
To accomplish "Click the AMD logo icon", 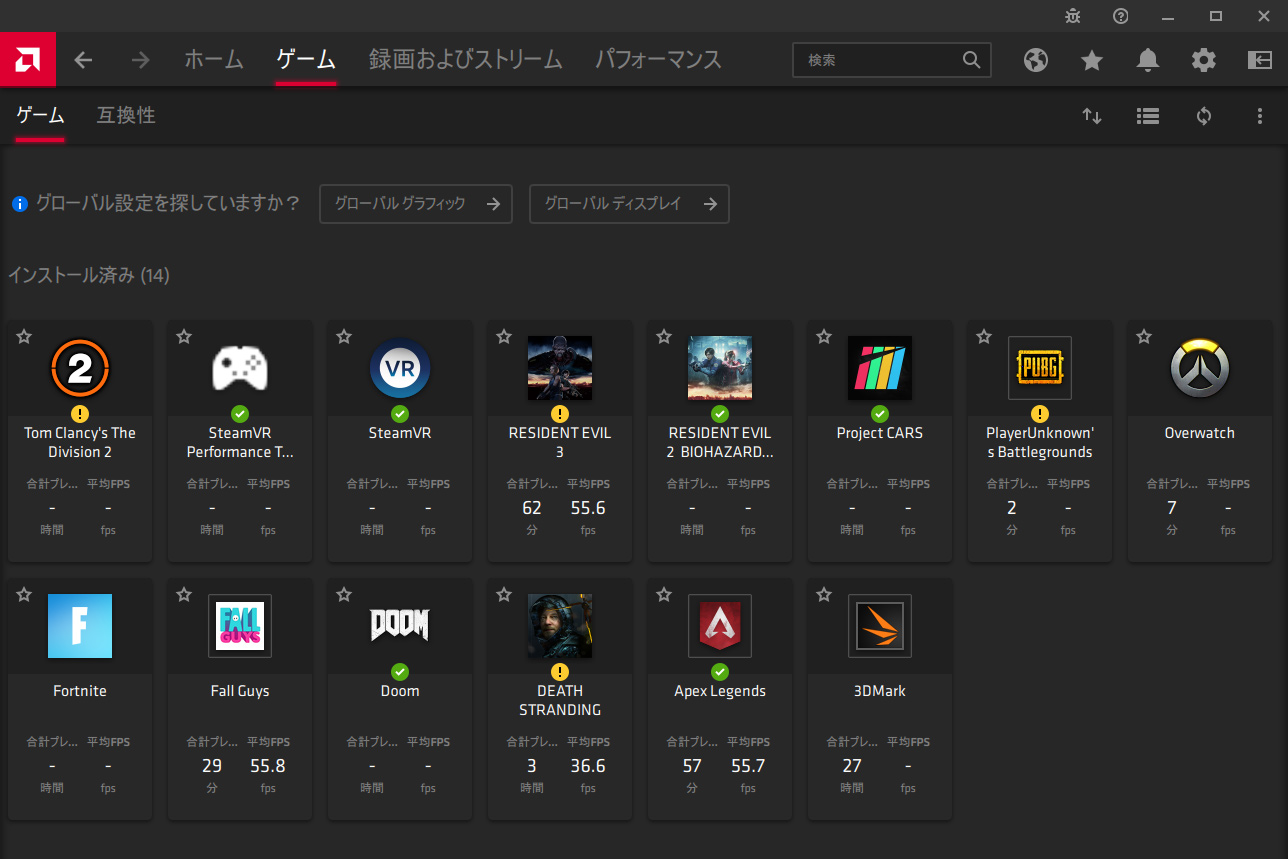I will [28, 59].
